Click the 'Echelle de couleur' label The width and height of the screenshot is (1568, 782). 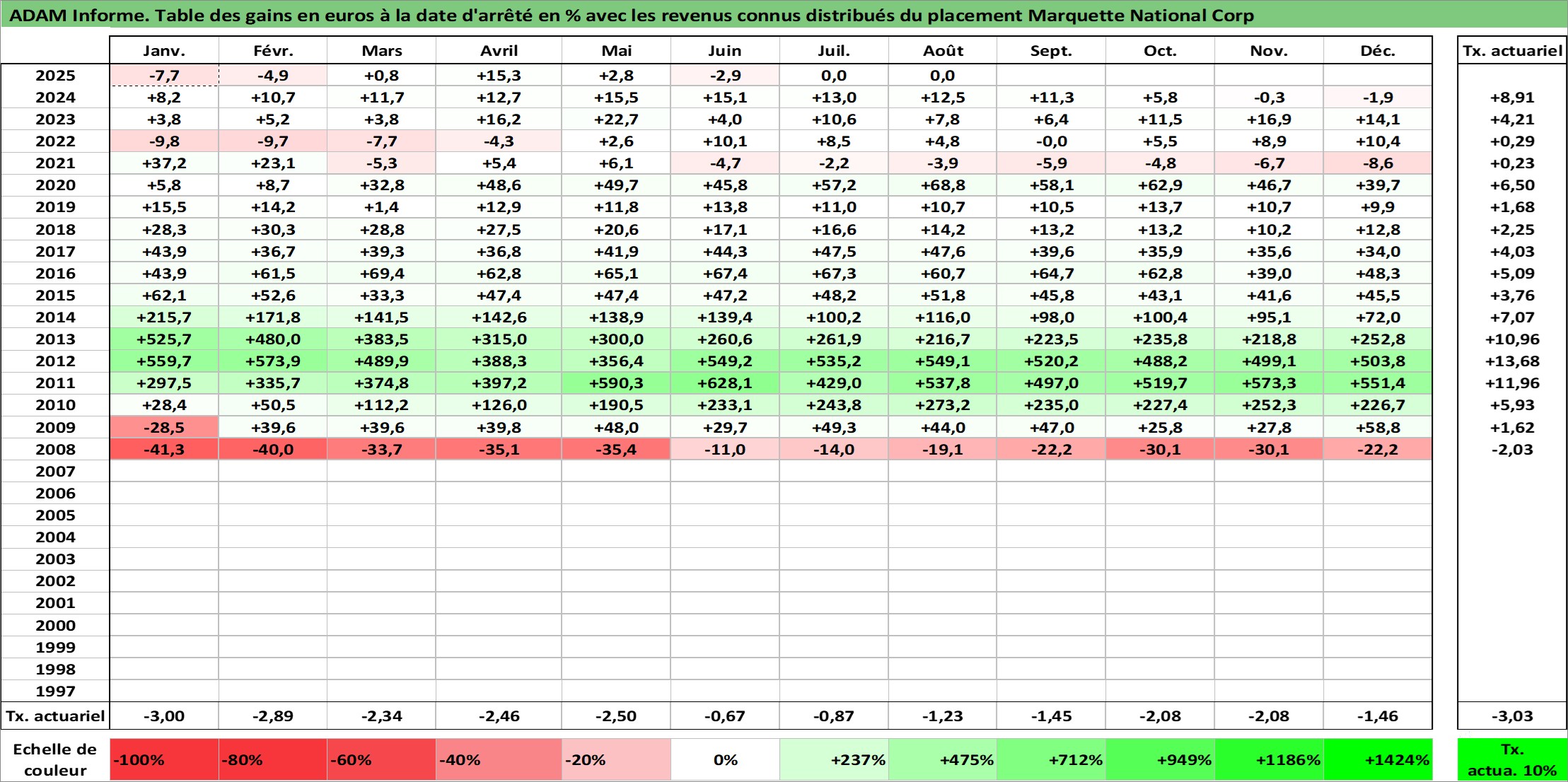(x=55, y=760)
